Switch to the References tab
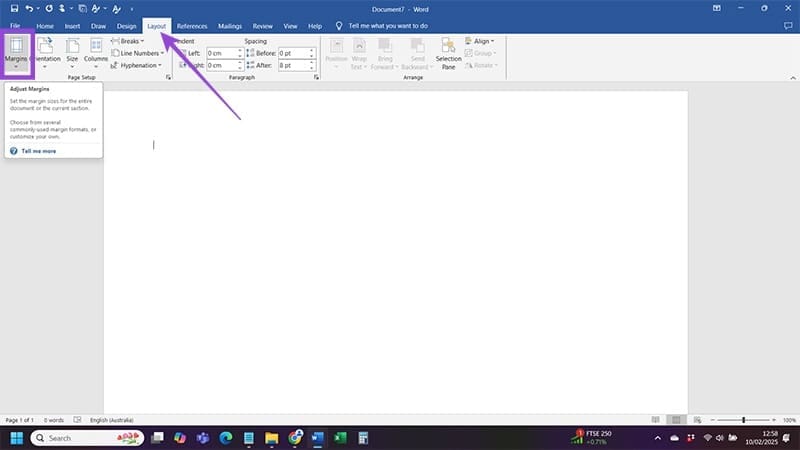This screenshot has width=800, height=450. 192,25
